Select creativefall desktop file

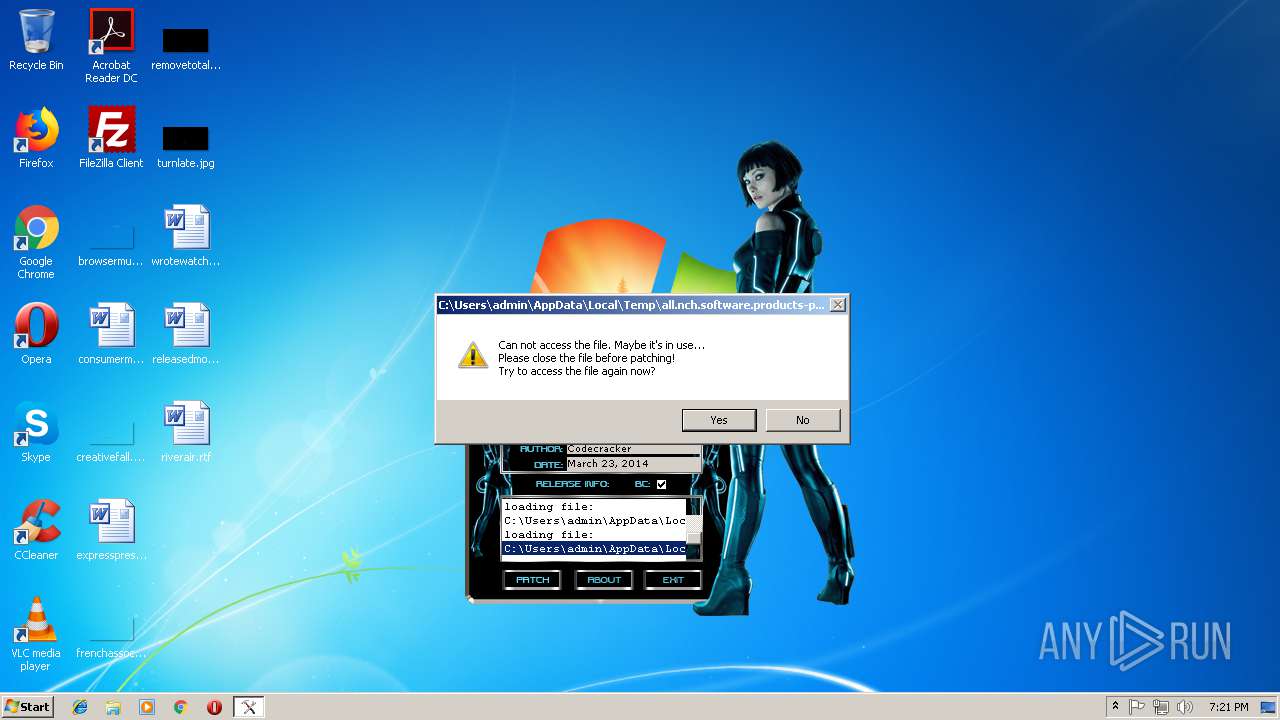tap(111, 442)
